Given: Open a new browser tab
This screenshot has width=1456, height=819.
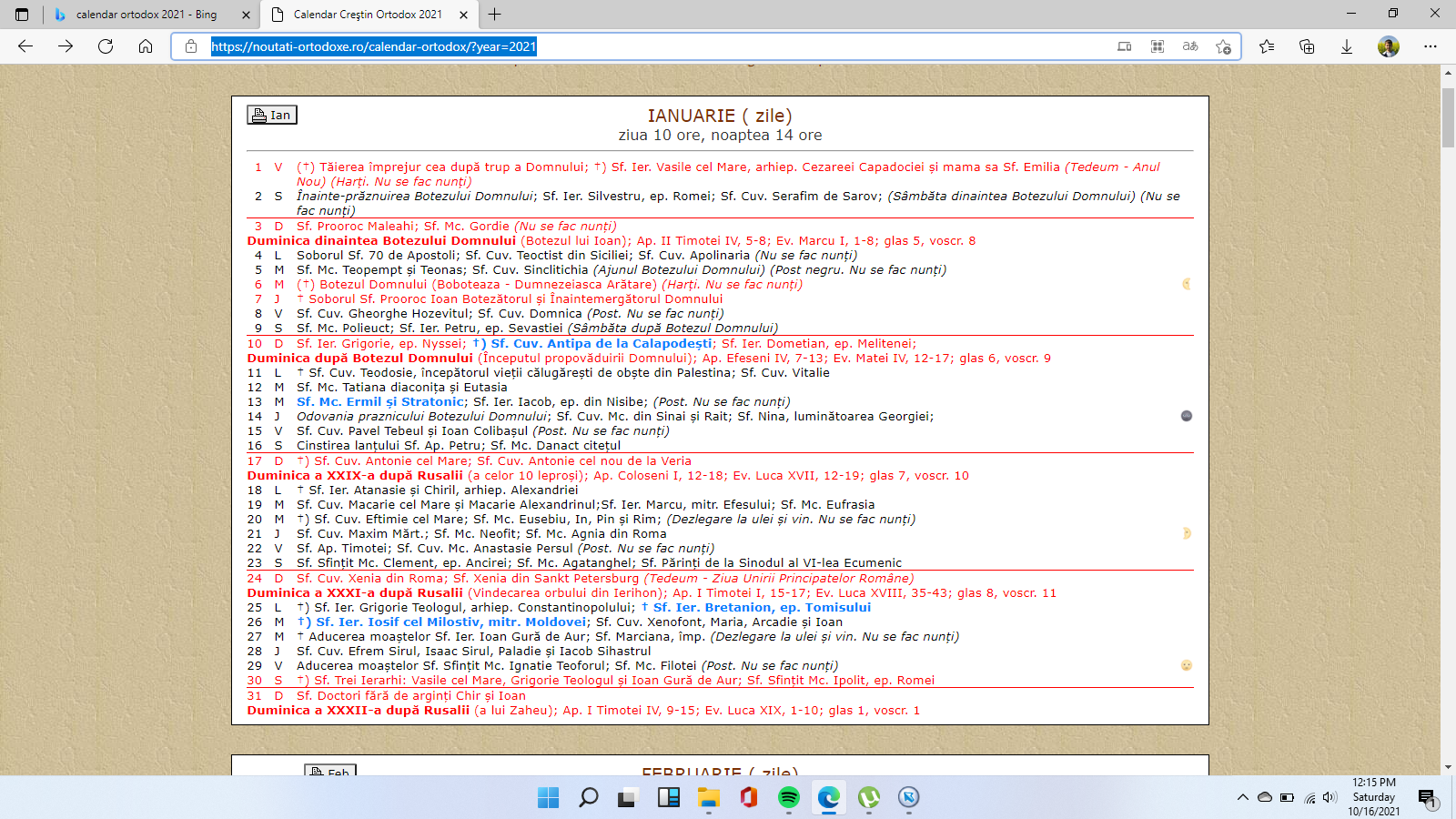Looking at the screenshot, I should click(495, 15).
